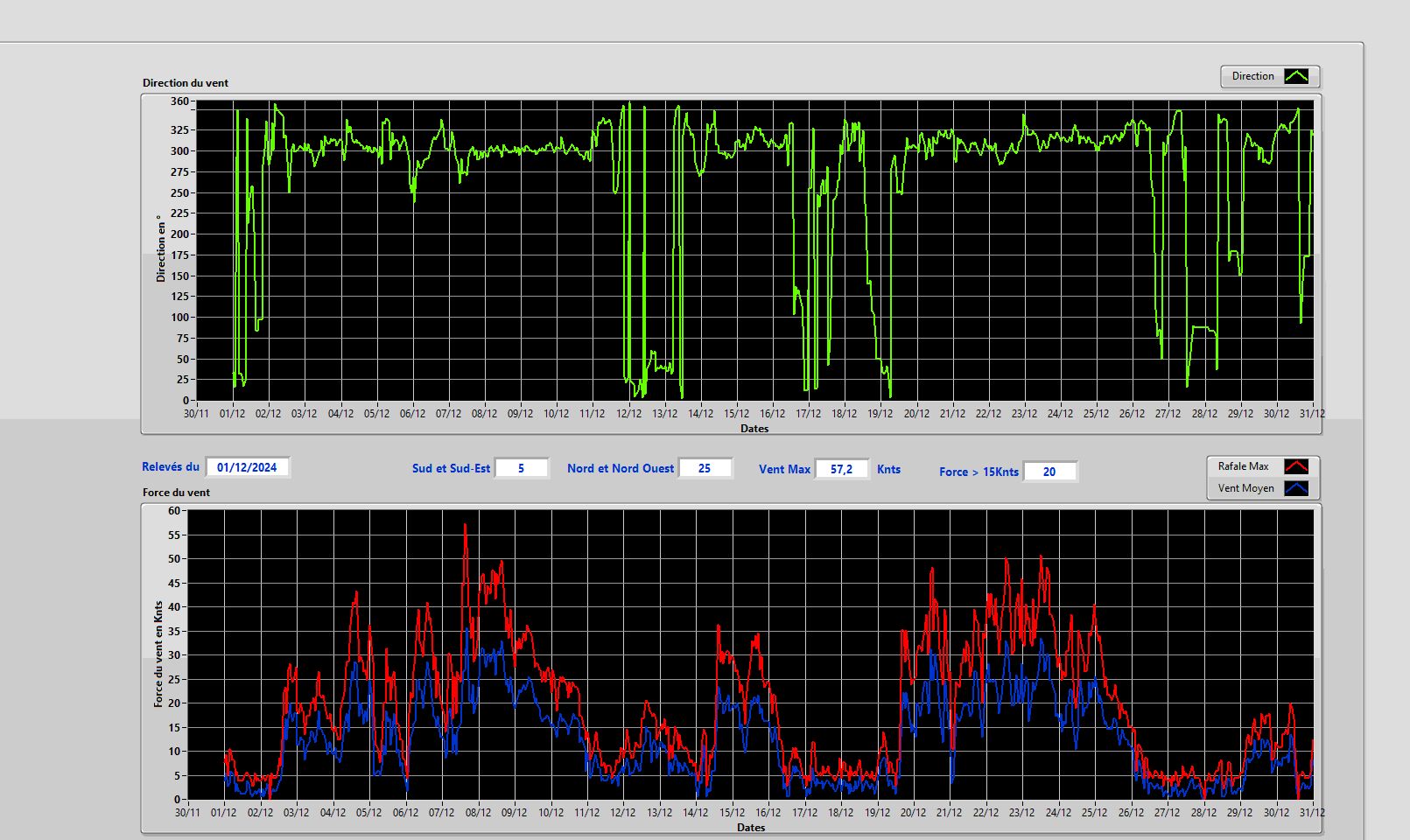The image size is (1410, 840).
Task: Click the red Rafale Max legend icon
Action: [x=1296, y=466]
